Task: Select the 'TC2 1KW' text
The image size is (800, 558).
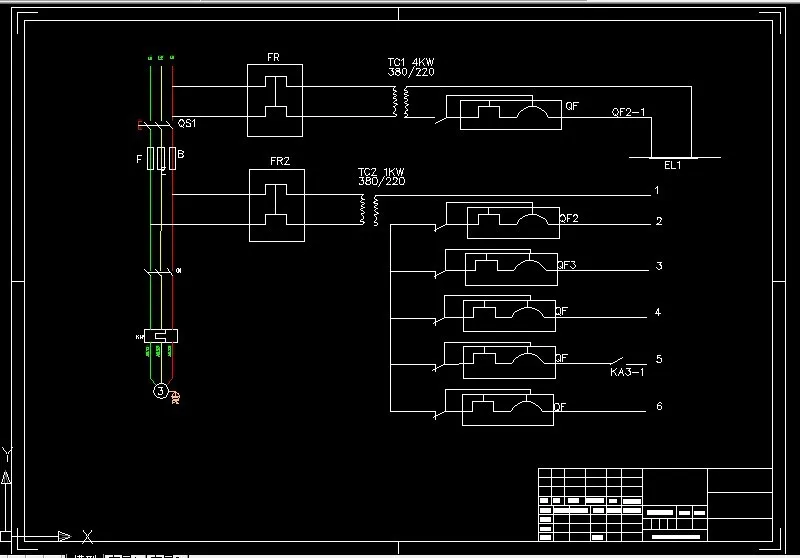Action: pyautogui.click(x=381, y=172)
